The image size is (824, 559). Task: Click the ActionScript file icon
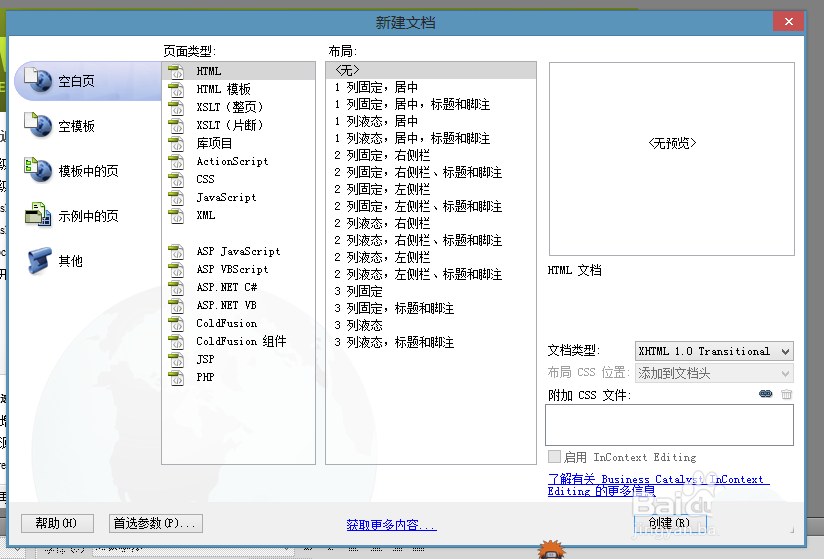pyautogui.click(x=177, y=161)
